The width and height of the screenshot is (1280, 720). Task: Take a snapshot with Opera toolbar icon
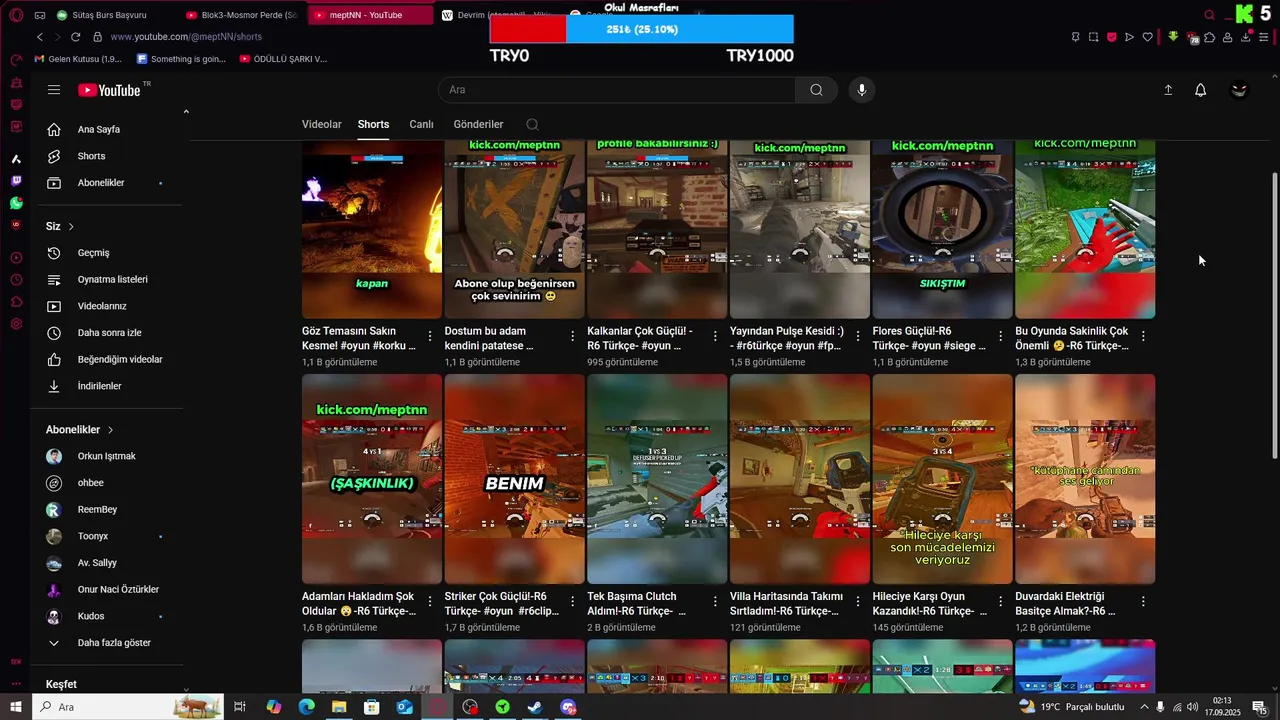coord(1093,37)
